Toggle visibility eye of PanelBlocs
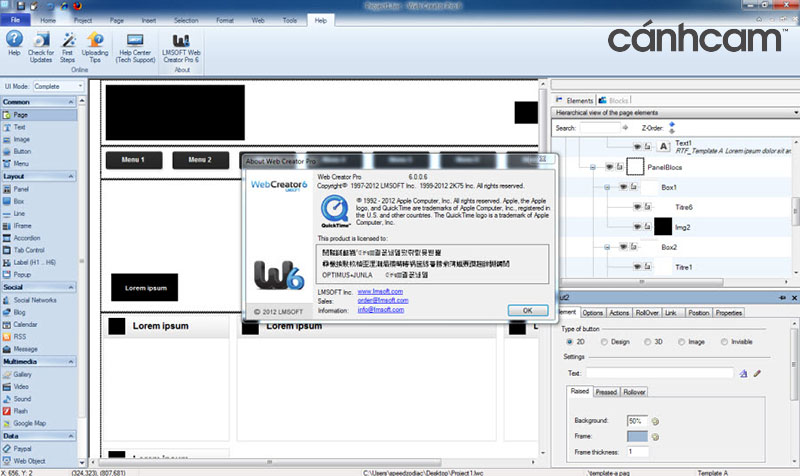 (609, 167)
